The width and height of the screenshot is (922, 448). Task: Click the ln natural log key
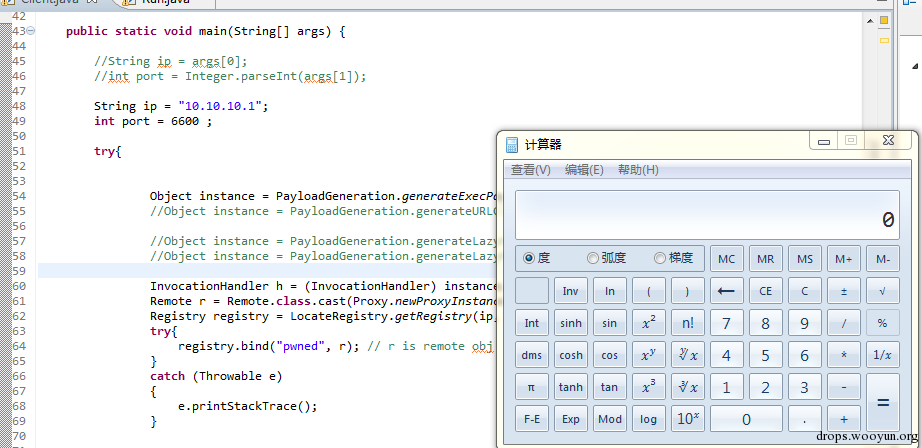coord(610,290)
